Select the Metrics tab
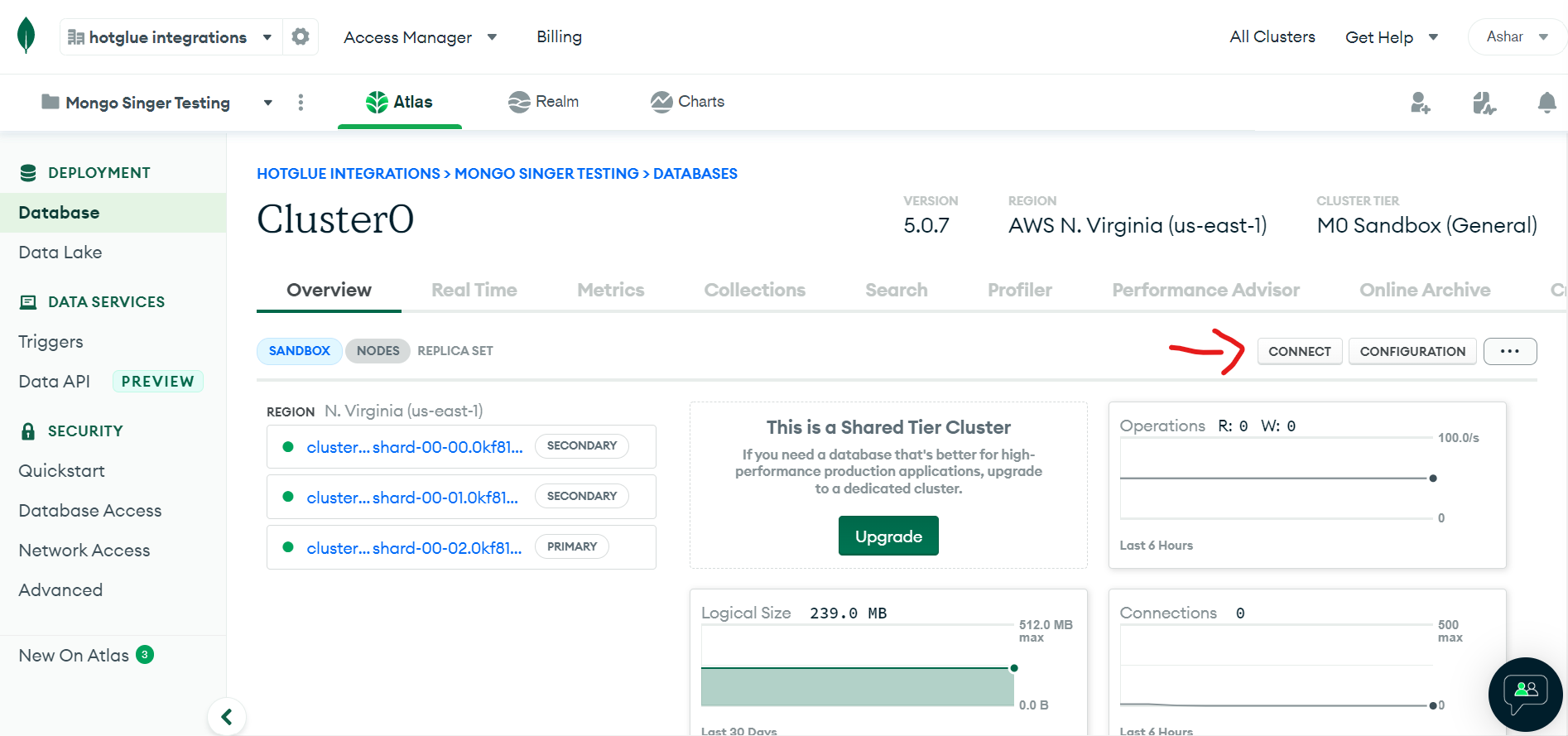The image size is (1568, 736). pyautogui.click(x=611, y=290)
